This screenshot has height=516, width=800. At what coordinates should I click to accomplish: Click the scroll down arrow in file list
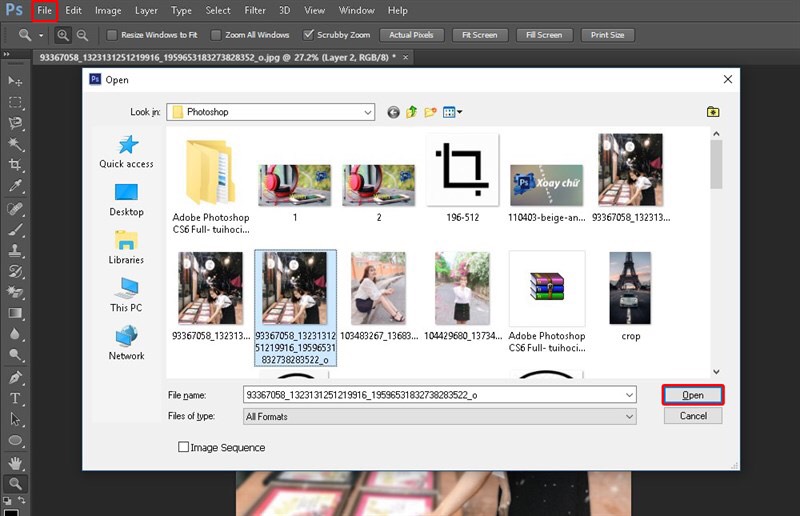coord(716,372)
